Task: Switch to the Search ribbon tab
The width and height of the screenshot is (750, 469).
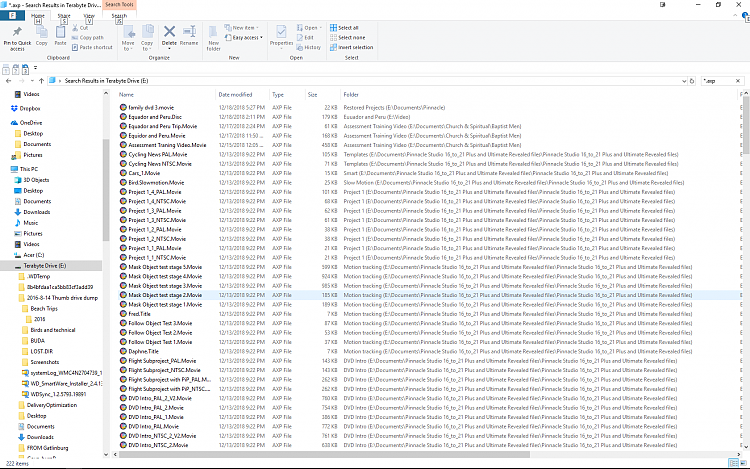Action: click(119, 16)
